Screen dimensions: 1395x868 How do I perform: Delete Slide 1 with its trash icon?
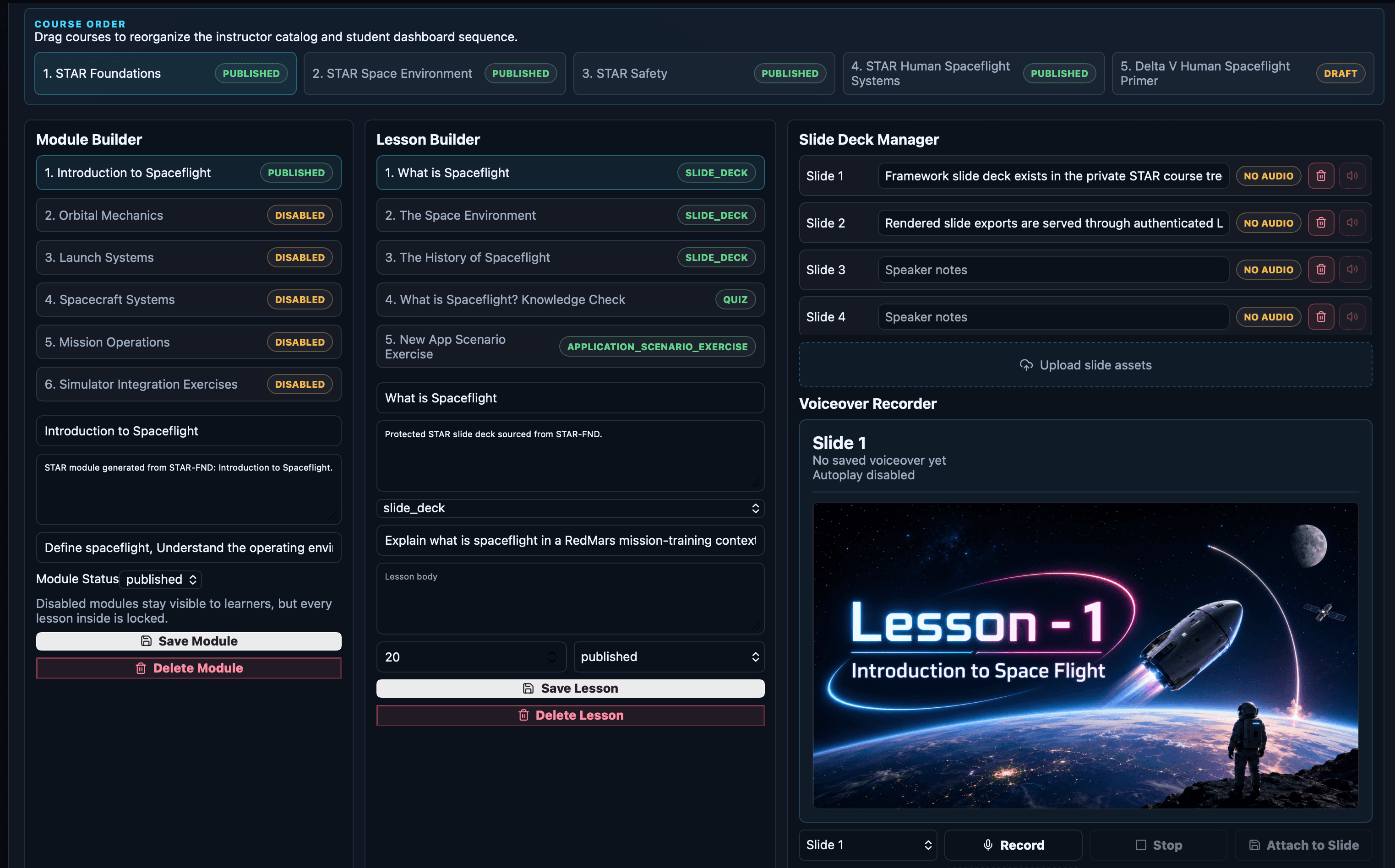[x=1320, y=176]
